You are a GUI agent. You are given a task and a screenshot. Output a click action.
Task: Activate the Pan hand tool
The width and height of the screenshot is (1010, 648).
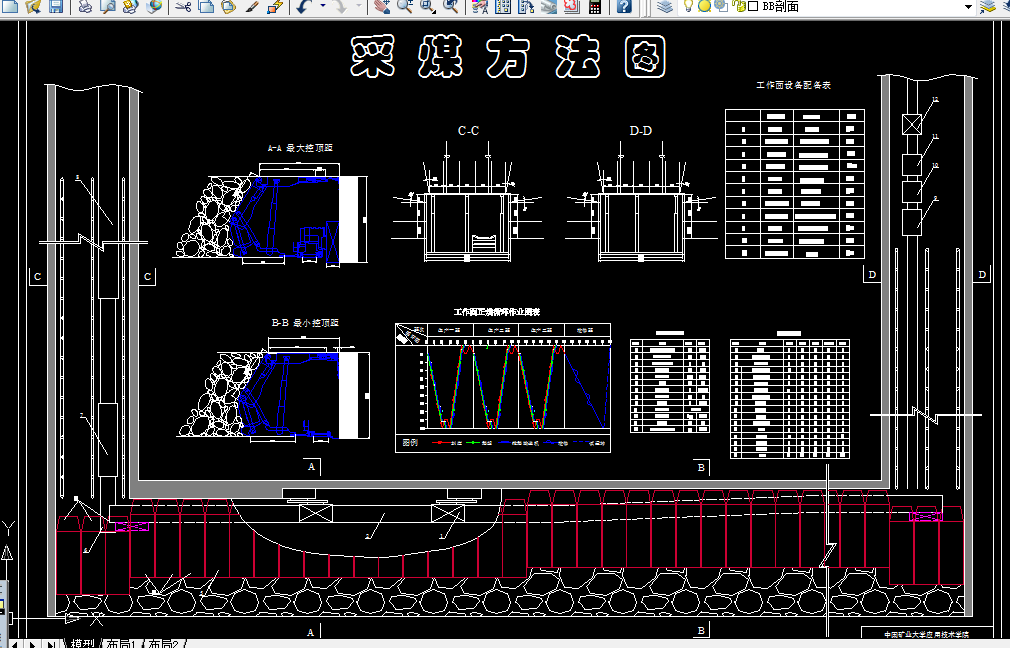(x=382, y=6)
